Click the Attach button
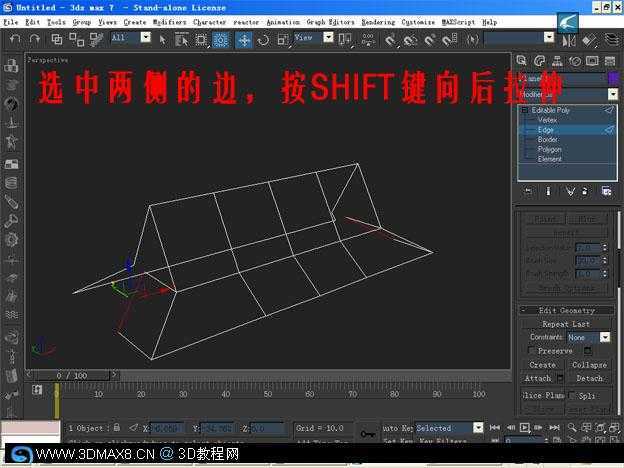The width and height of the screenshot is (624, 468). pyautogui.click(x=538, y=378)
